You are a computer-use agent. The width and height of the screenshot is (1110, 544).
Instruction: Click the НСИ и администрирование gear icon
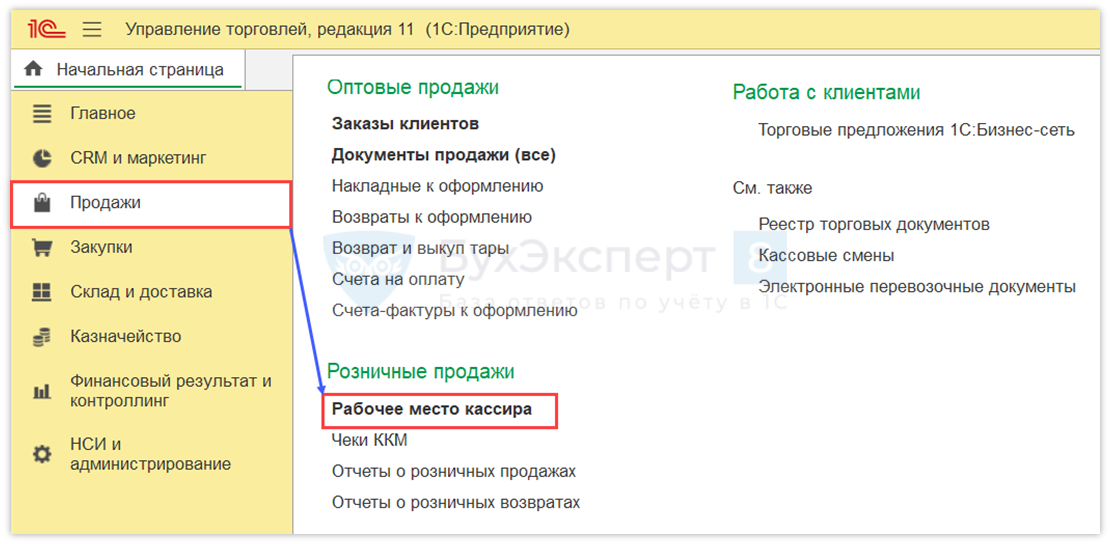click(42, 454)
